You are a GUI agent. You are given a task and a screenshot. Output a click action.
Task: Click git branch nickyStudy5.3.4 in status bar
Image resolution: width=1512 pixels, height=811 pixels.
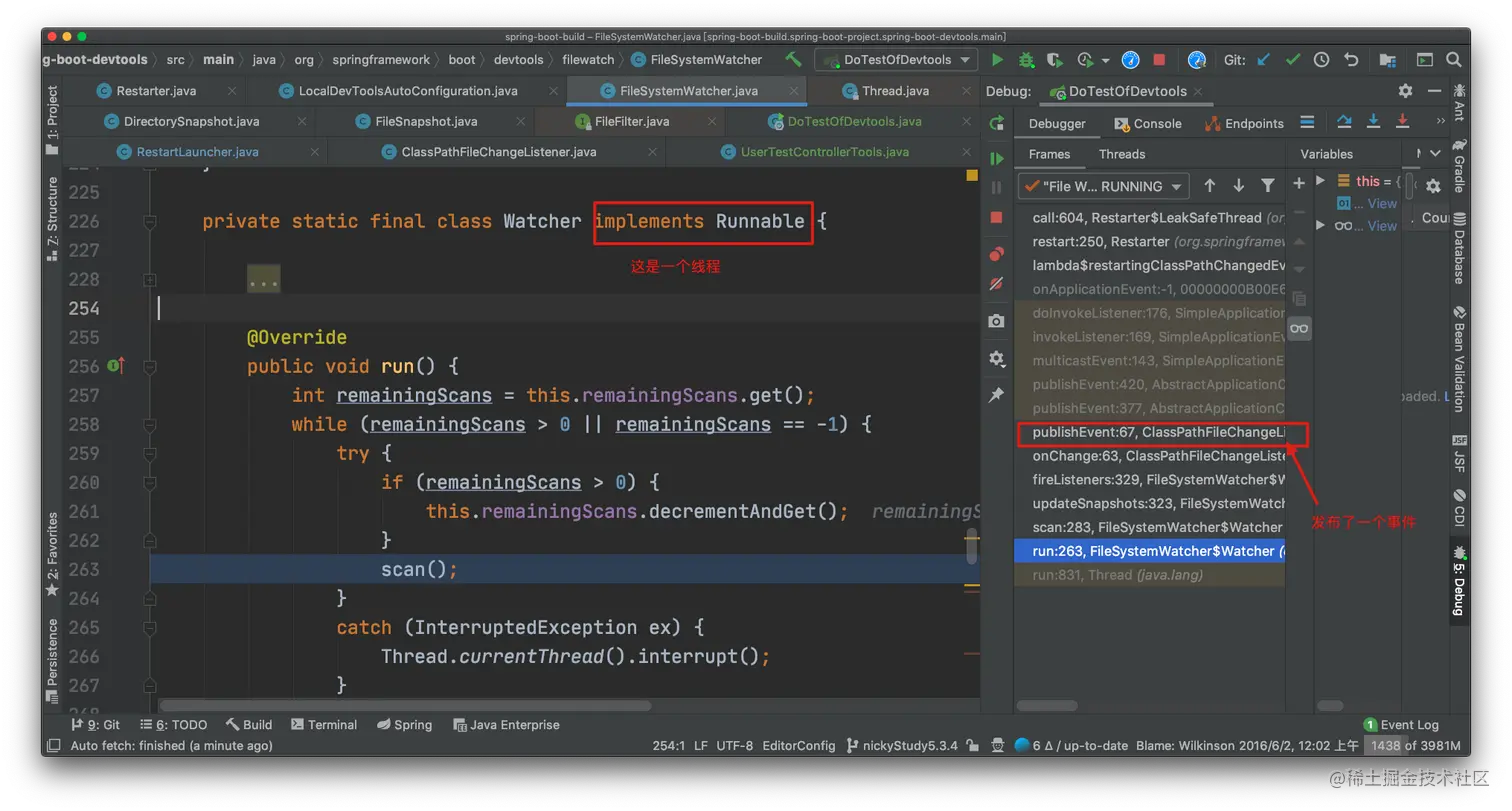pos(902,746)
